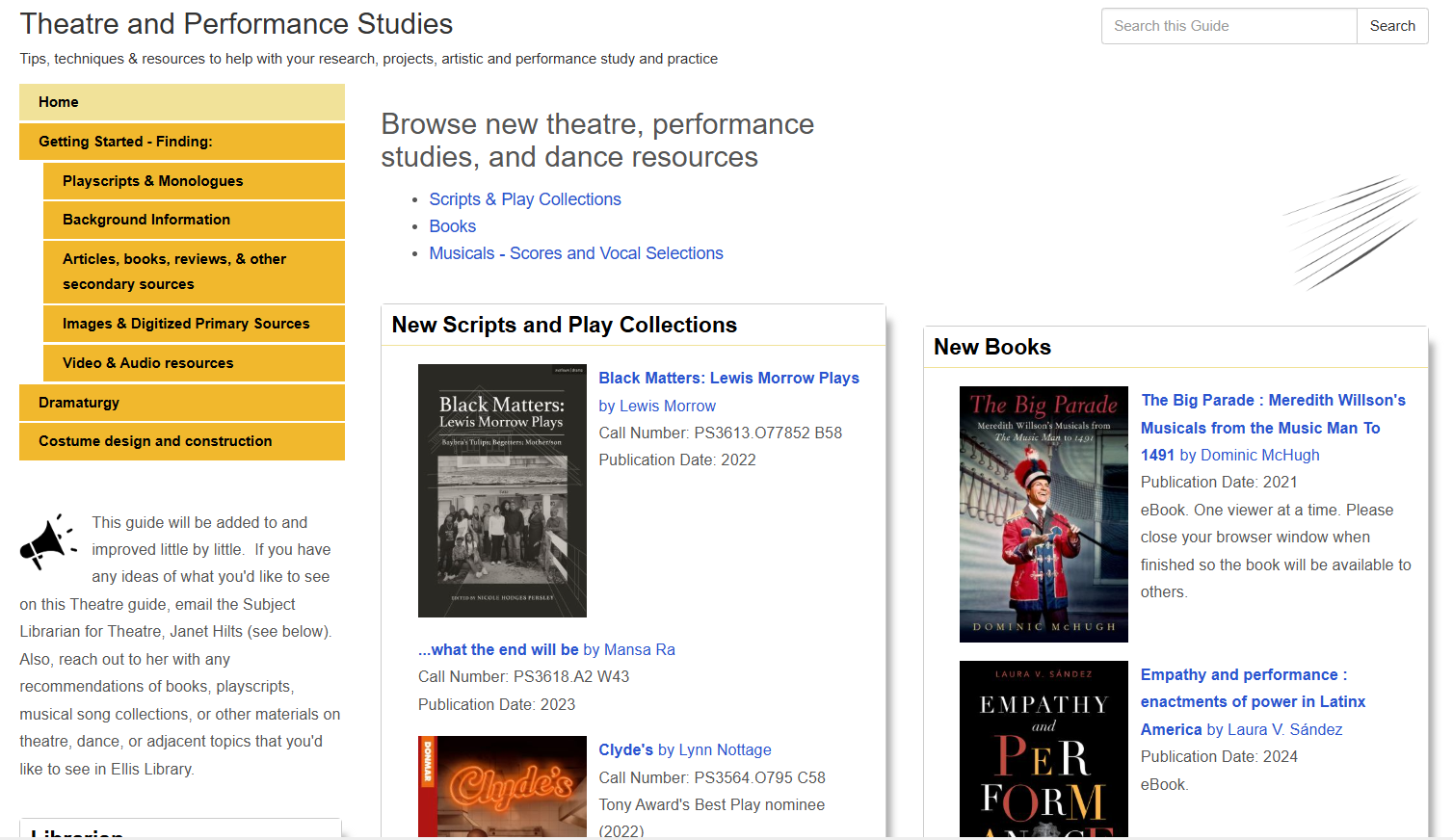Open Costume design and construction page
The image size is (1453, 840).
(182, 441)
